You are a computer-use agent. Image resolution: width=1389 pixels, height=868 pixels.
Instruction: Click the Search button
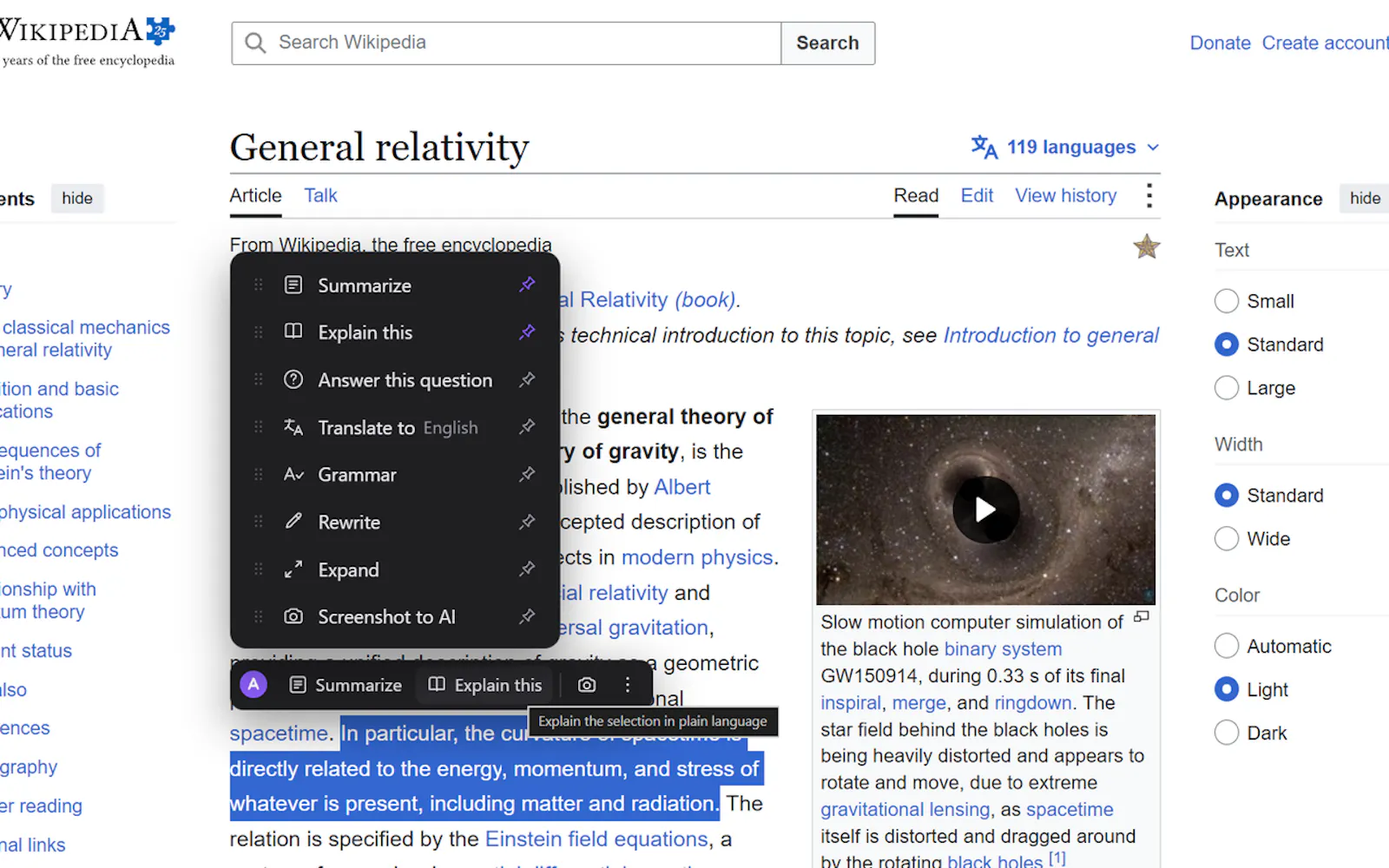pyautogui.click(x=827, y=43)
